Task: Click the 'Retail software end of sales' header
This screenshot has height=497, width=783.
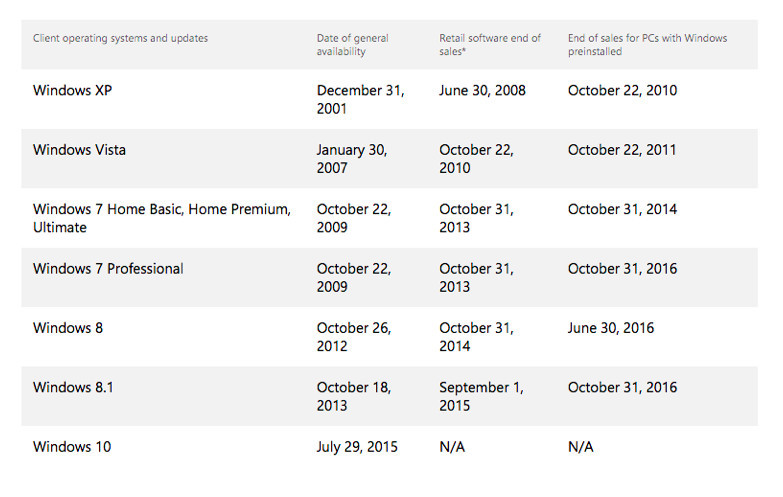Action: click(490, 45)
